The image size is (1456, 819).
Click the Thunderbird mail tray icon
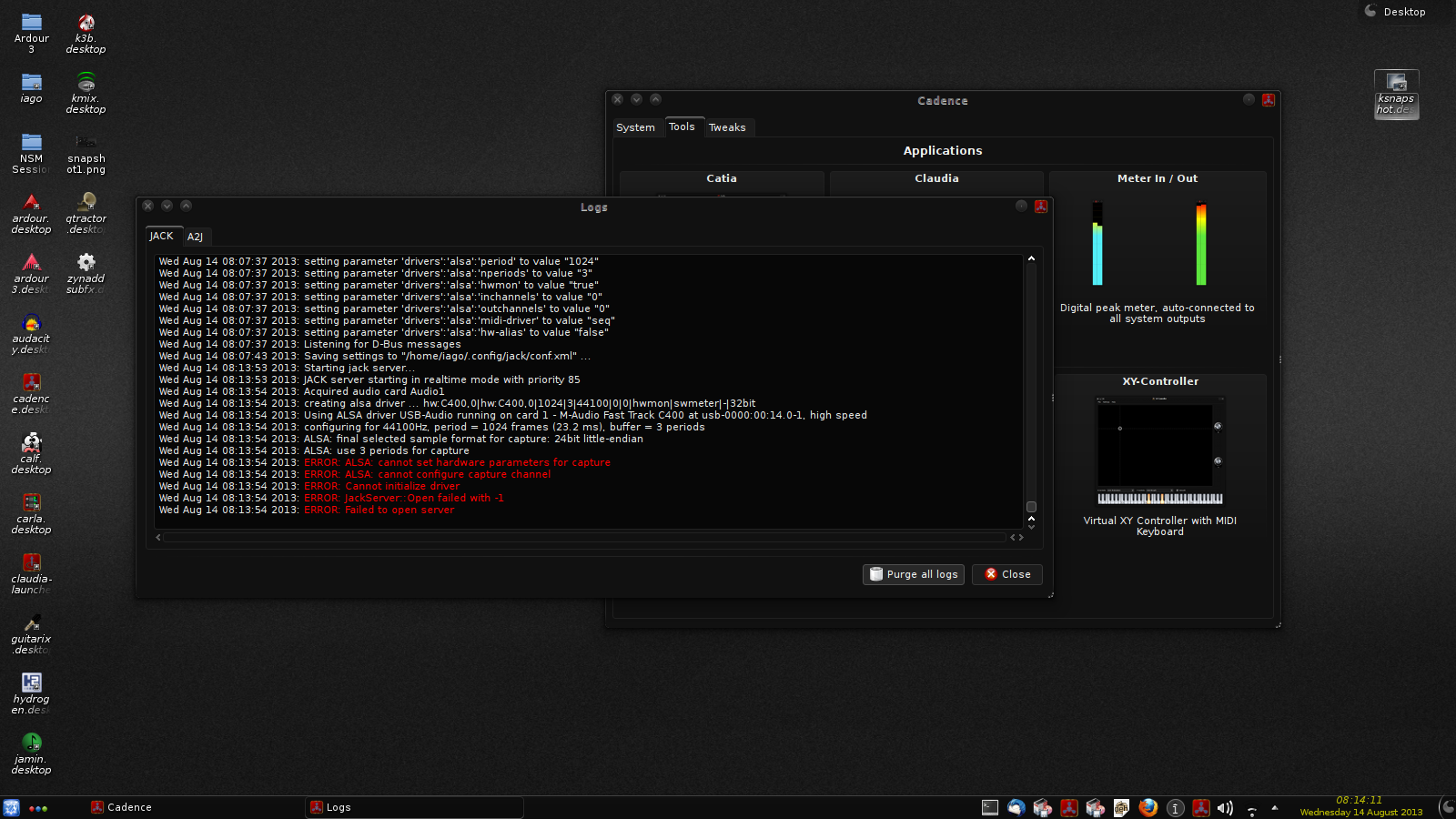(1016, 808)
